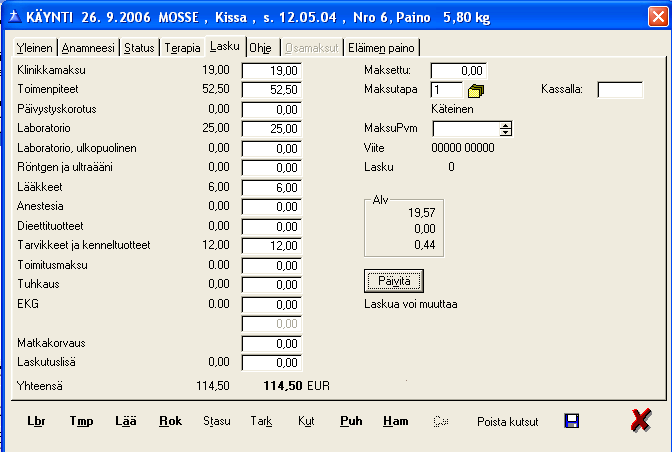Screen dimensions: 672x452
Task: Click the Stasu shortcut button
Action: [x=216, y=421]
